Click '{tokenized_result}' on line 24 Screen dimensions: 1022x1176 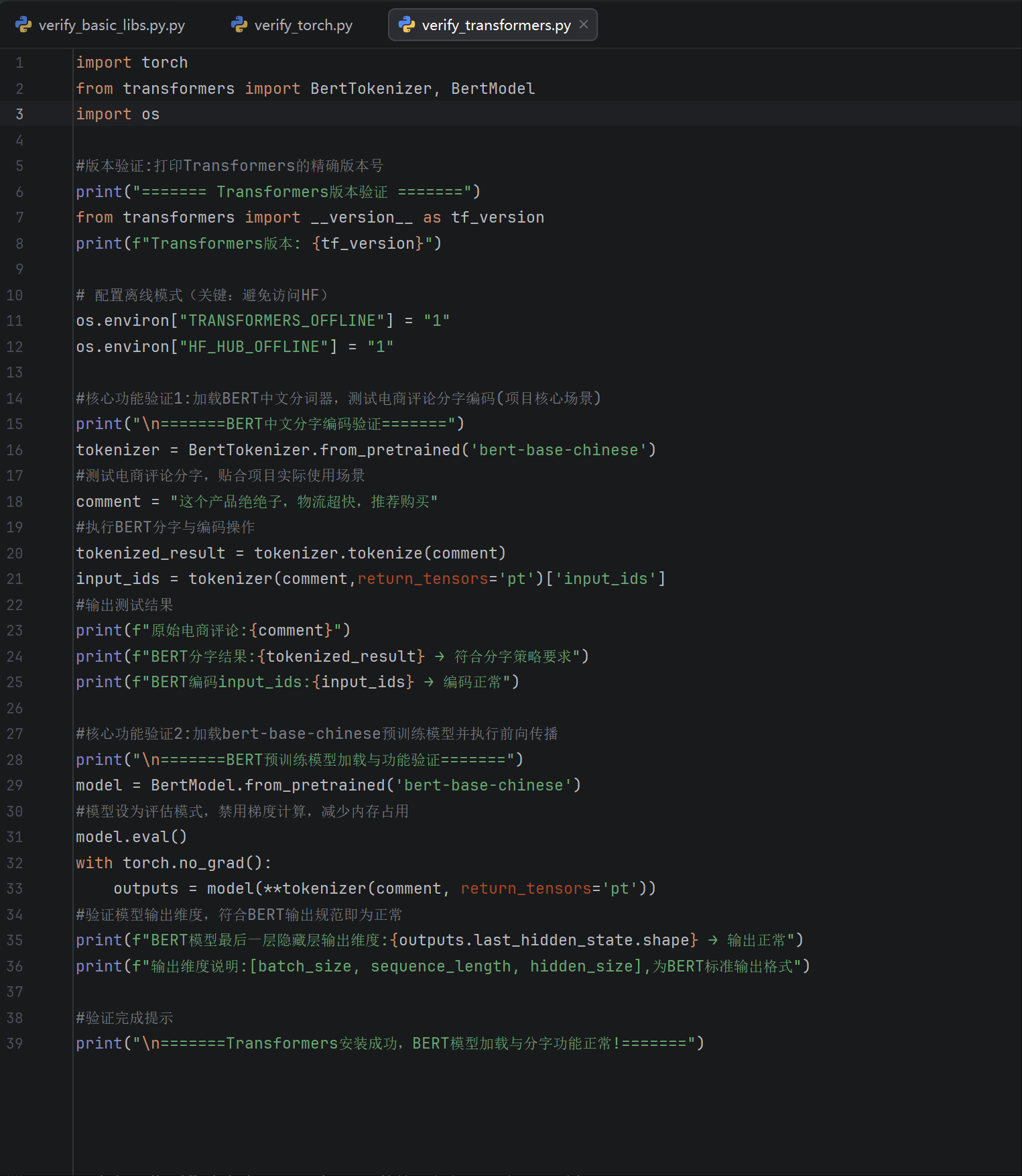[x=341, y=656]
